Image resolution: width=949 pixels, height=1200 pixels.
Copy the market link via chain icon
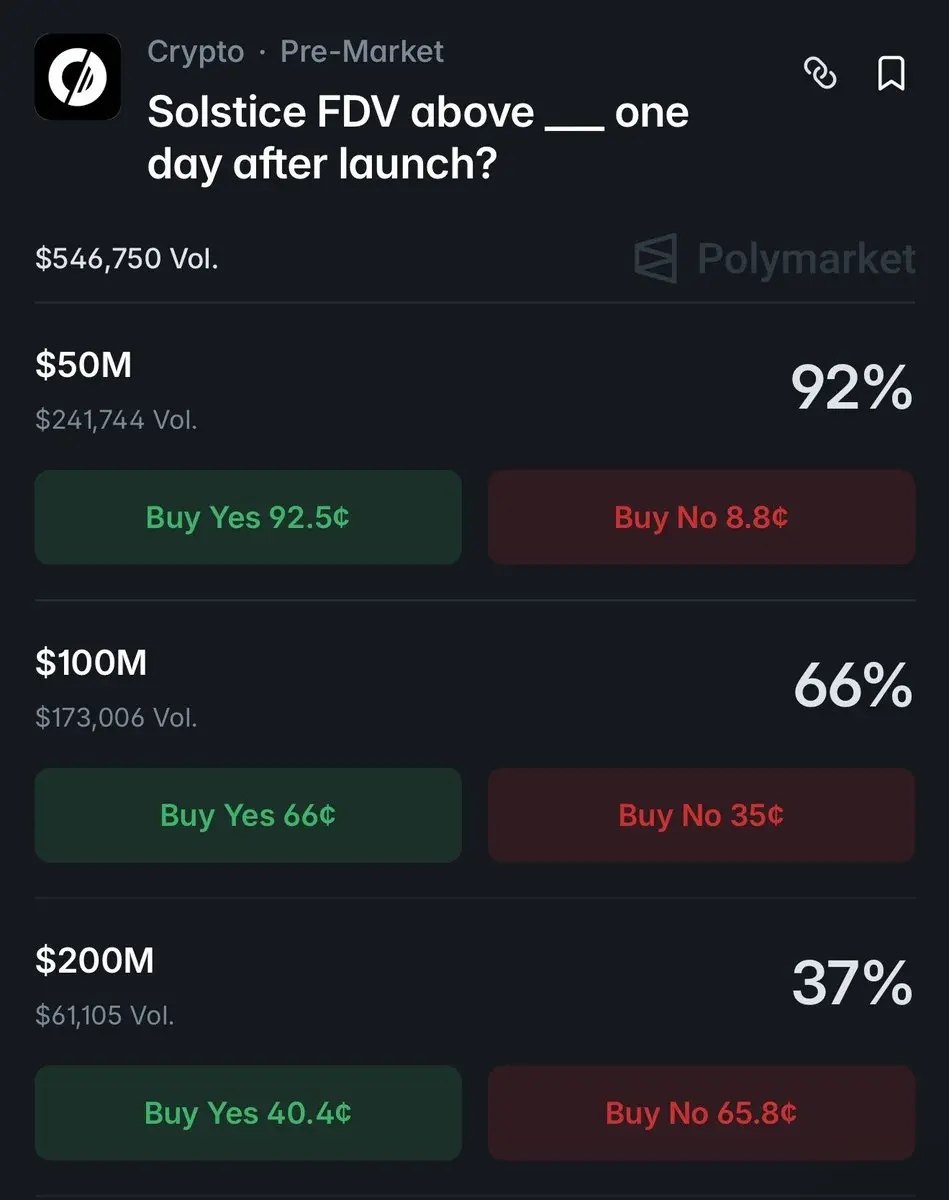[820, 73]
